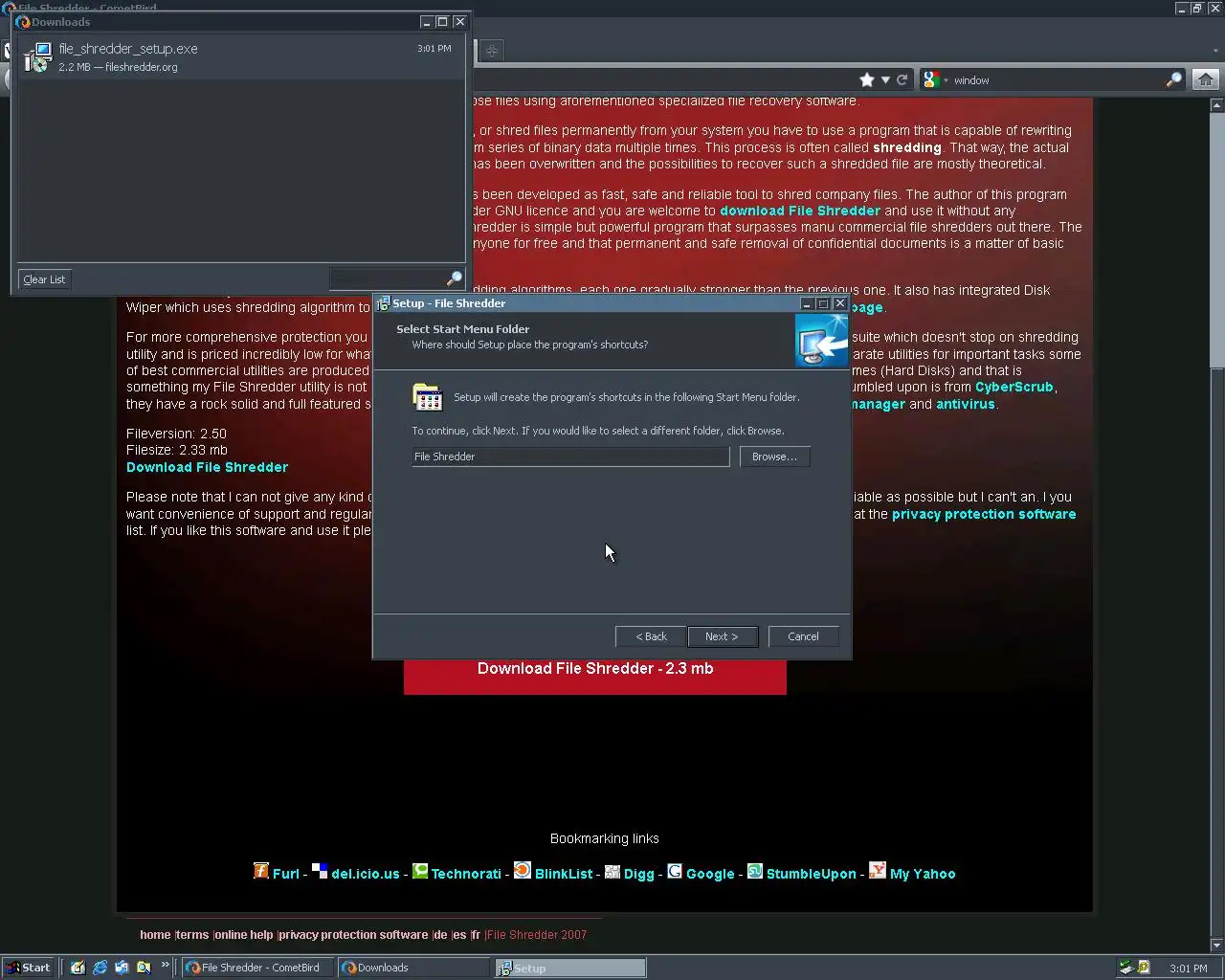Screen dimensions: 1225x980
Task: Click the File Shredder 2007 footer text
Action: (x=537, y=935)
